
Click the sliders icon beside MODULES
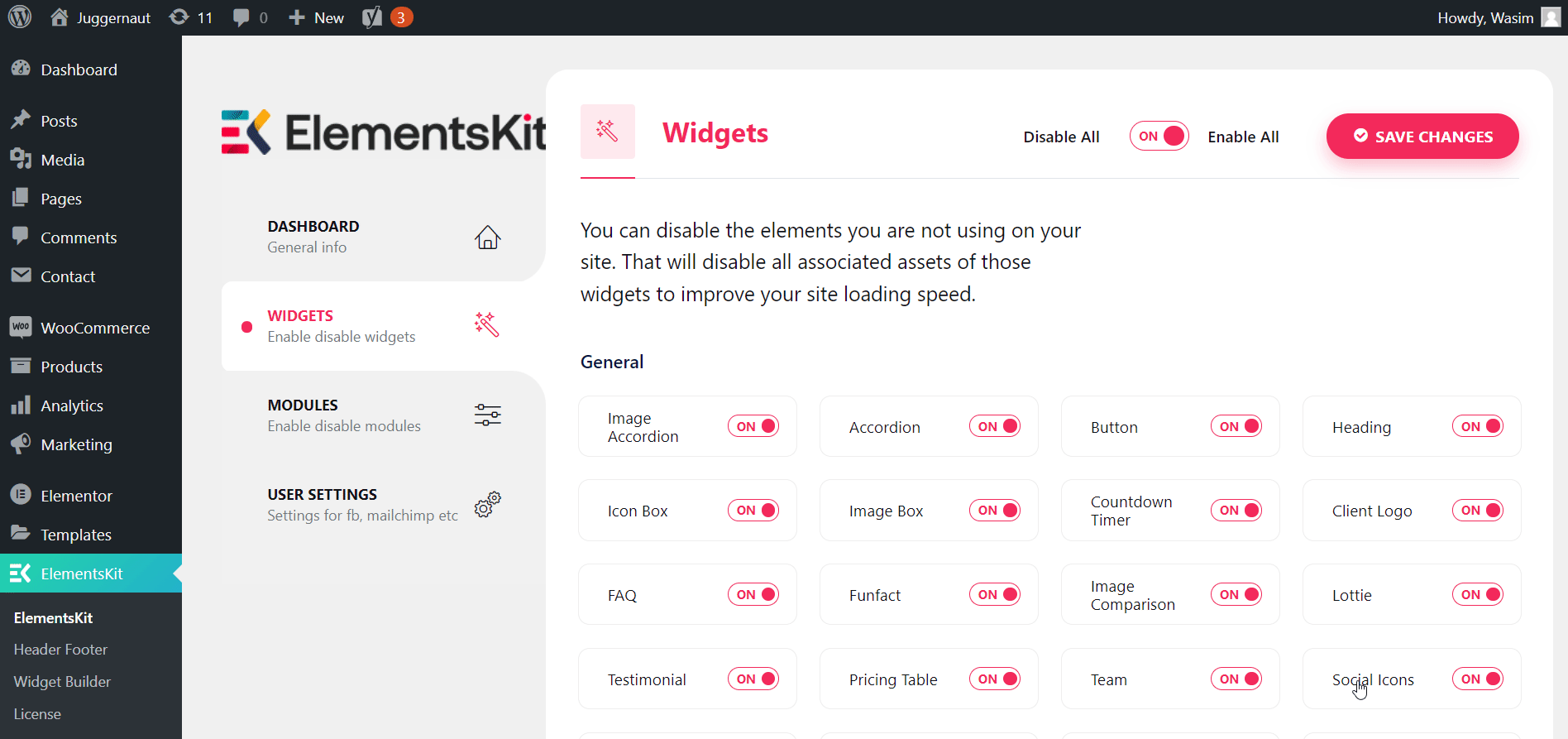[x=488, y=415]
